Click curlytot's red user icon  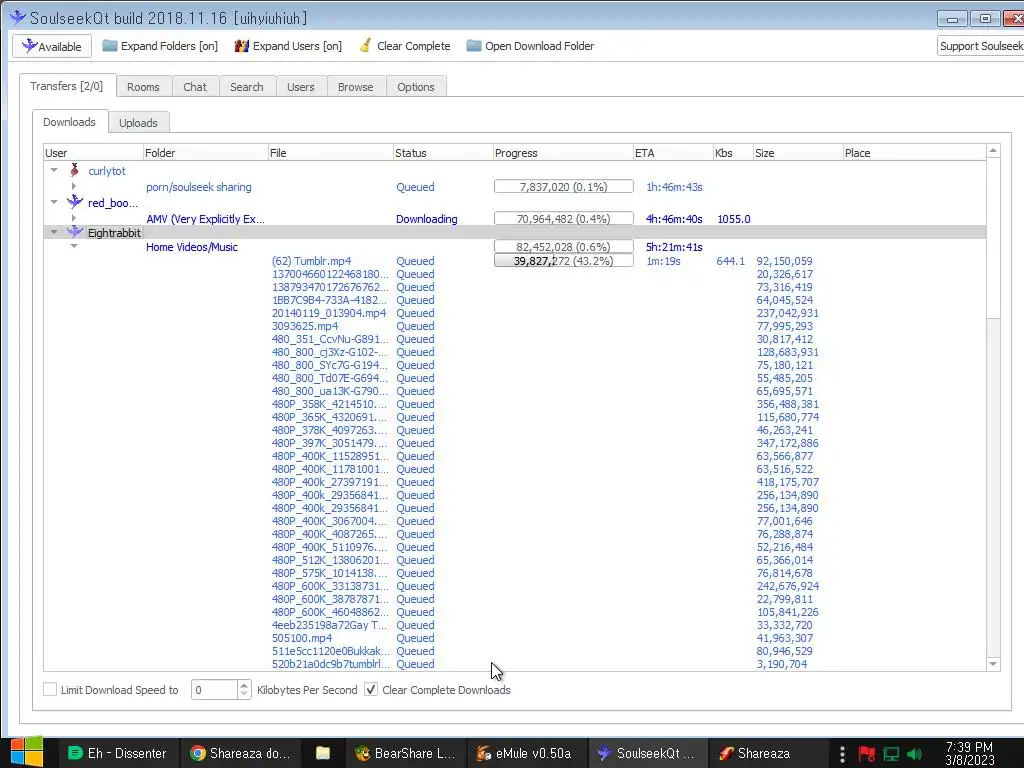point(74,170)
